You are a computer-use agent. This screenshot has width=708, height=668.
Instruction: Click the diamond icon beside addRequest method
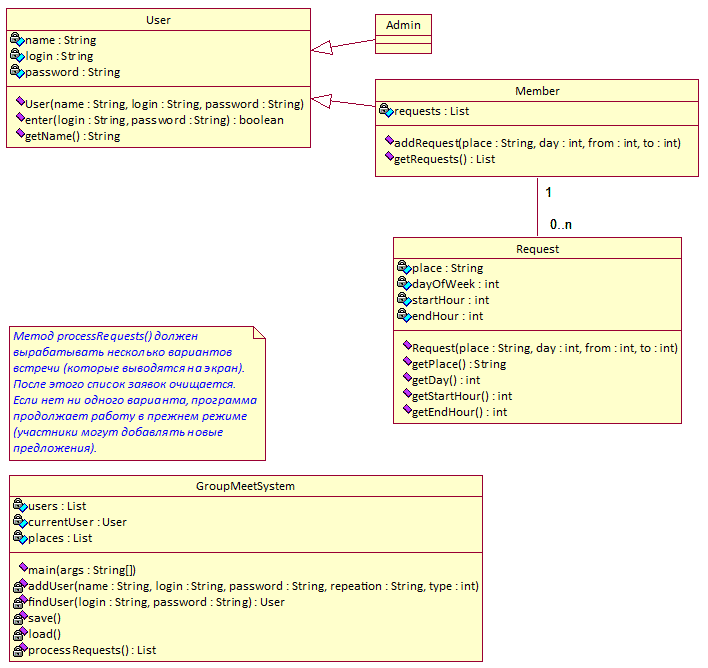click(x=389, y=140)
